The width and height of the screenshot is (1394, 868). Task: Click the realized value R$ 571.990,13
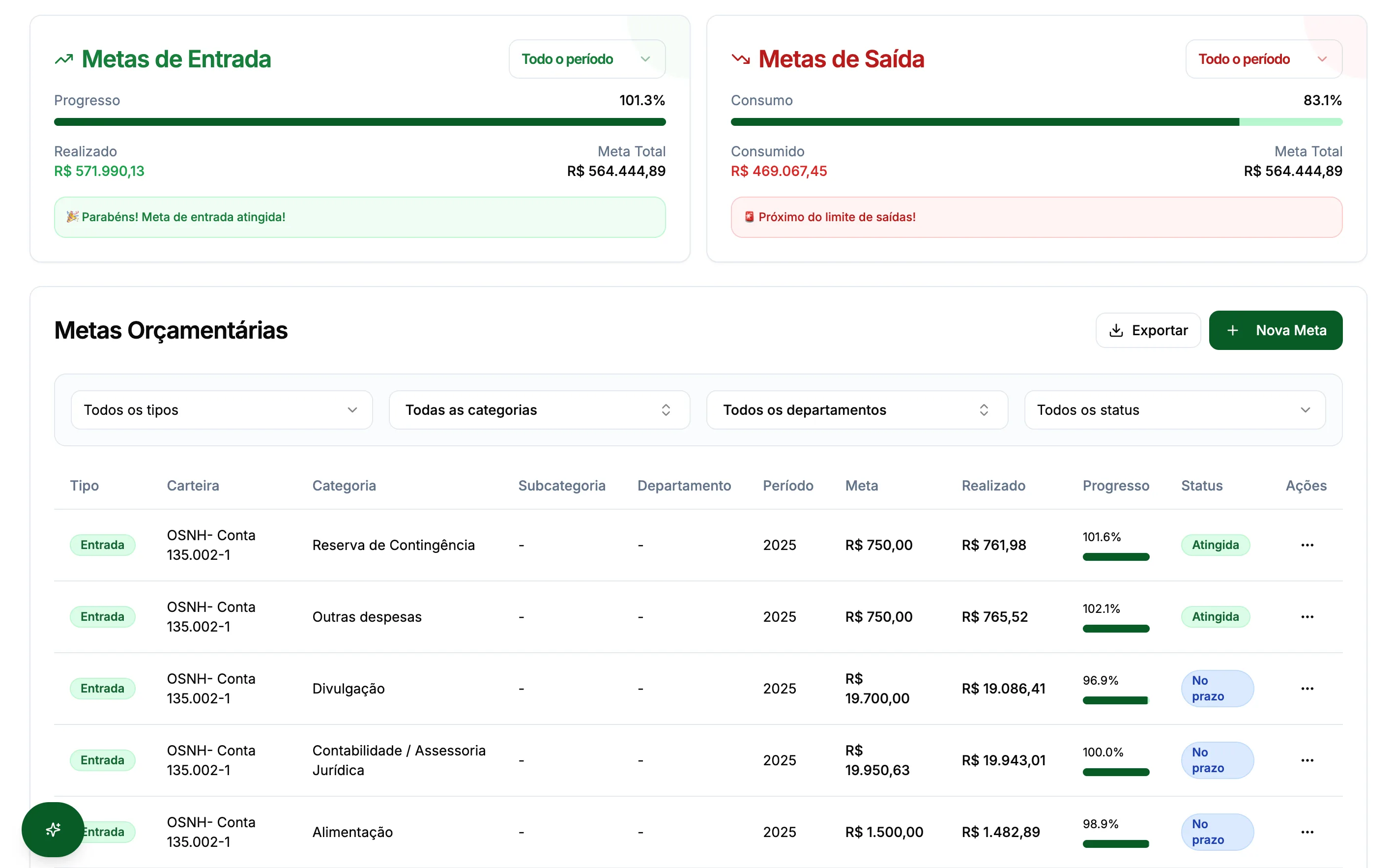99,171
